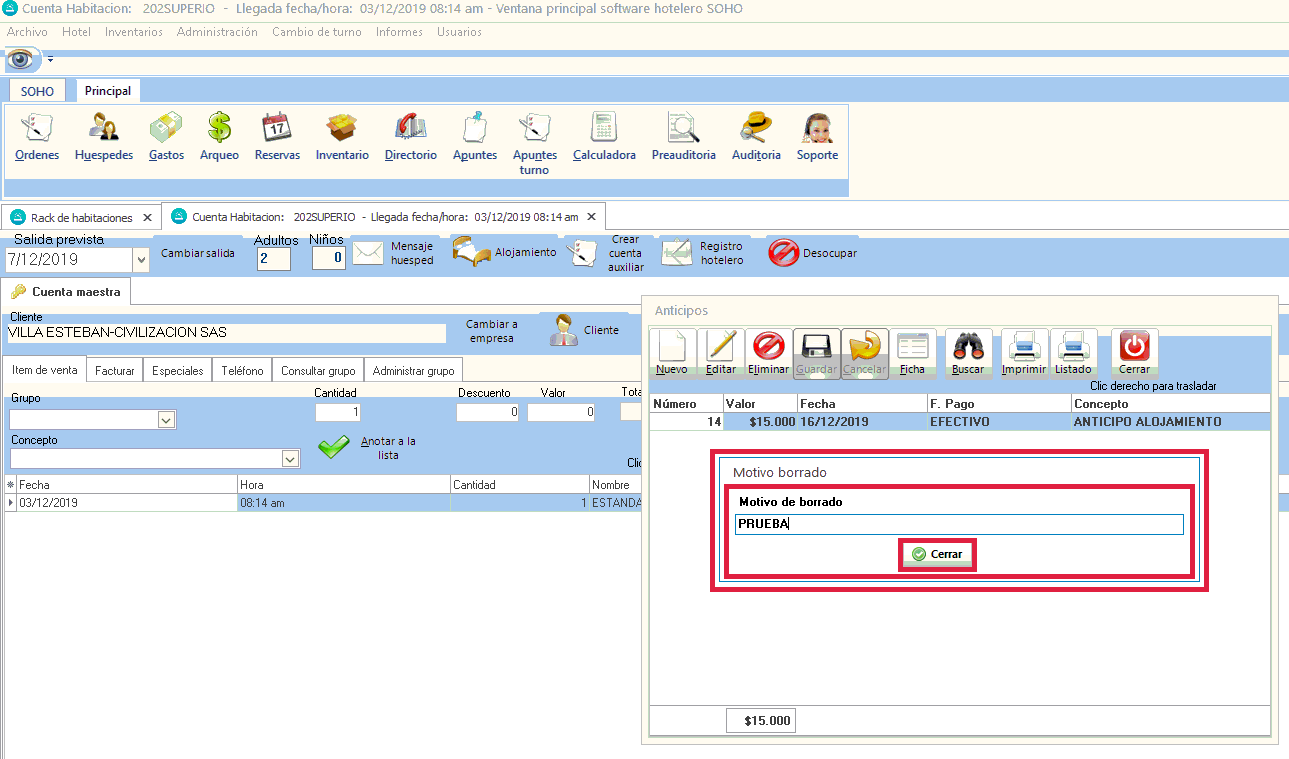The width and height of the screenshot is (1289, 759).
Task: Close the Rack de habitaciones tab
Action: (147, 217)
